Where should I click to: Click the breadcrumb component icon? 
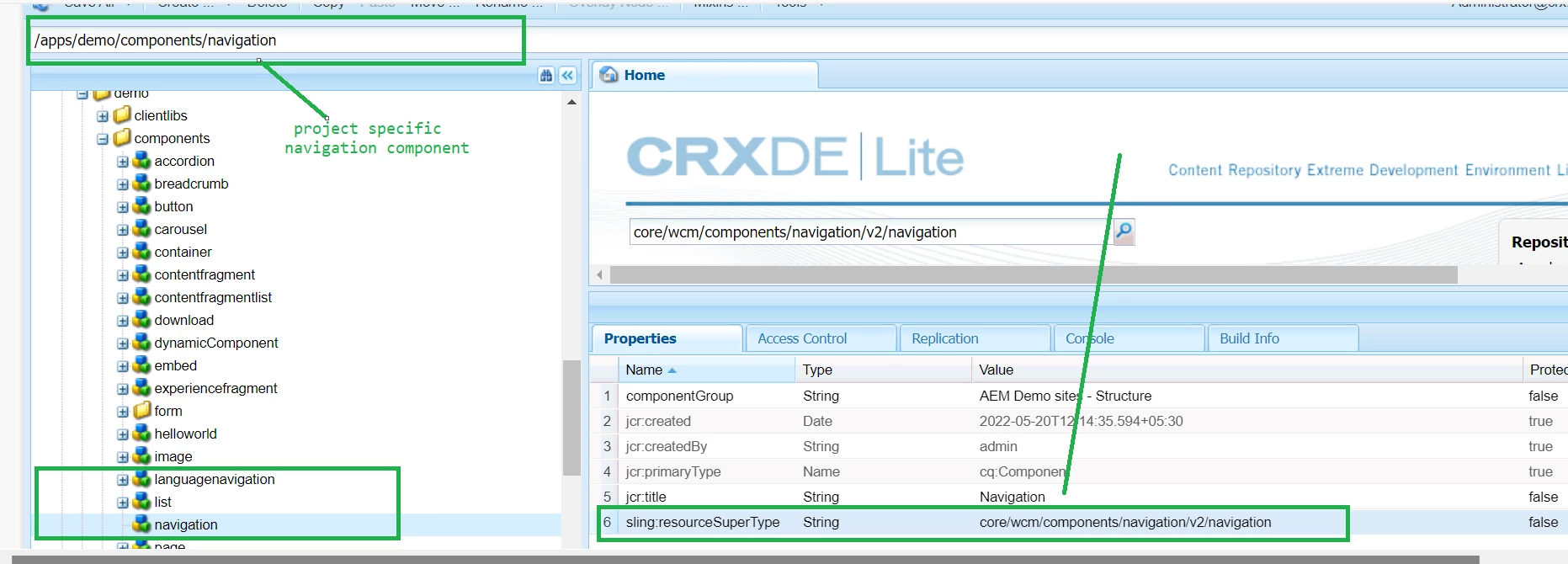[141, 184]
